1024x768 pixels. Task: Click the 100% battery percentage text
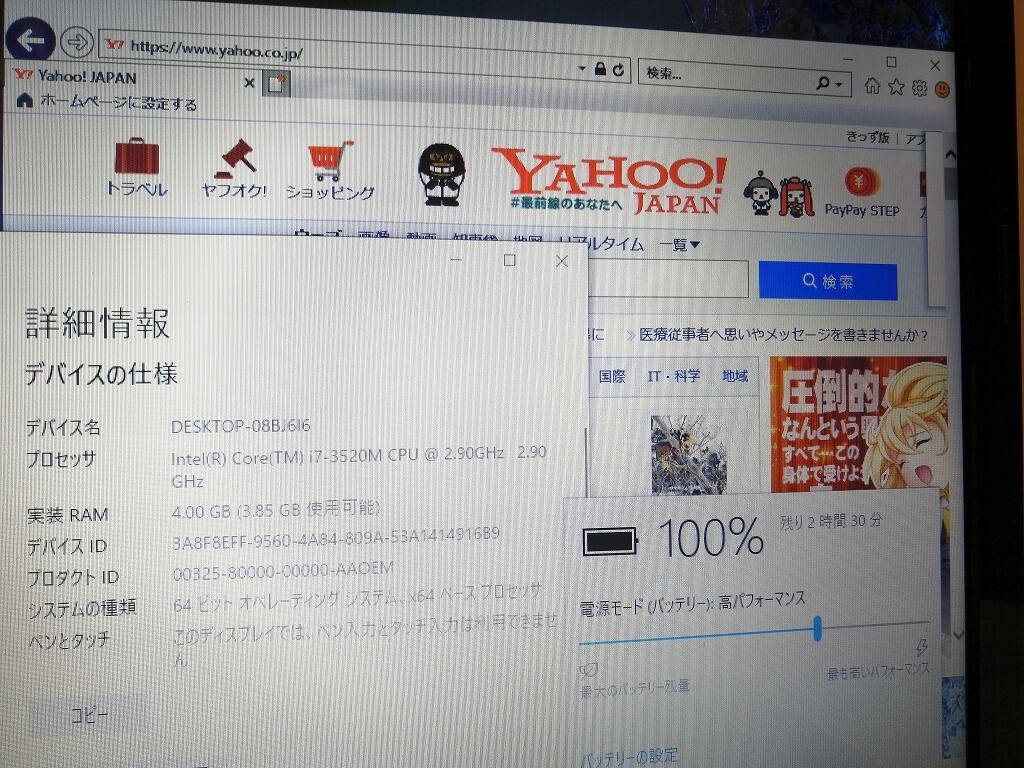click(711, 537)
